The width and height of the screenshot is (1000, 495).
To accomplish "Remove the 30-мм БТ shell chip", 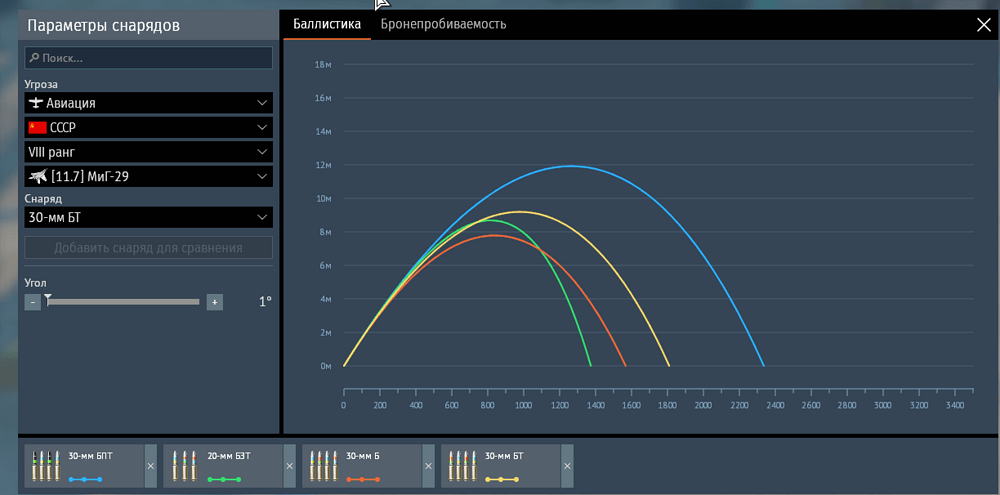I will pos(567,467).
